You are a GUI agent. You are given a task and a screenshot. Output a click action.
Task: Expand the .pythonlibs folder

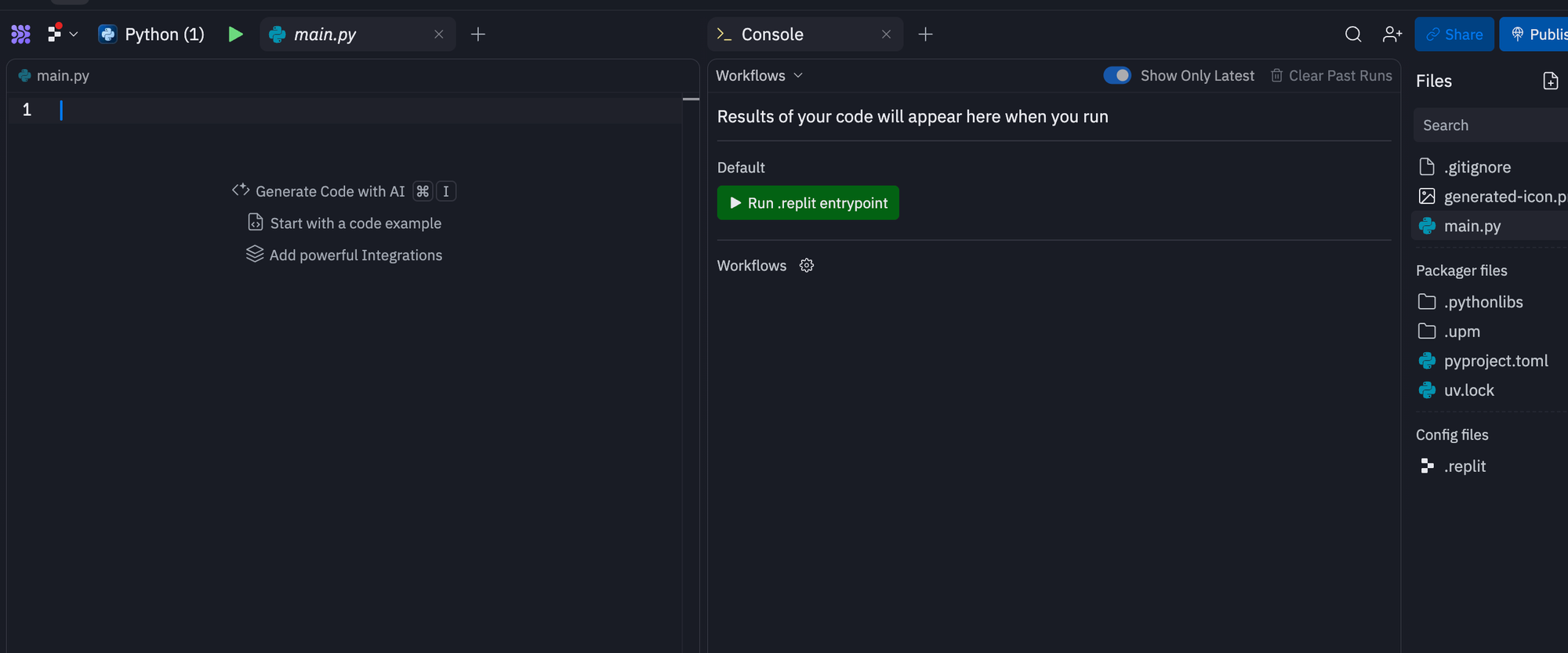(x=1483, y=302)
